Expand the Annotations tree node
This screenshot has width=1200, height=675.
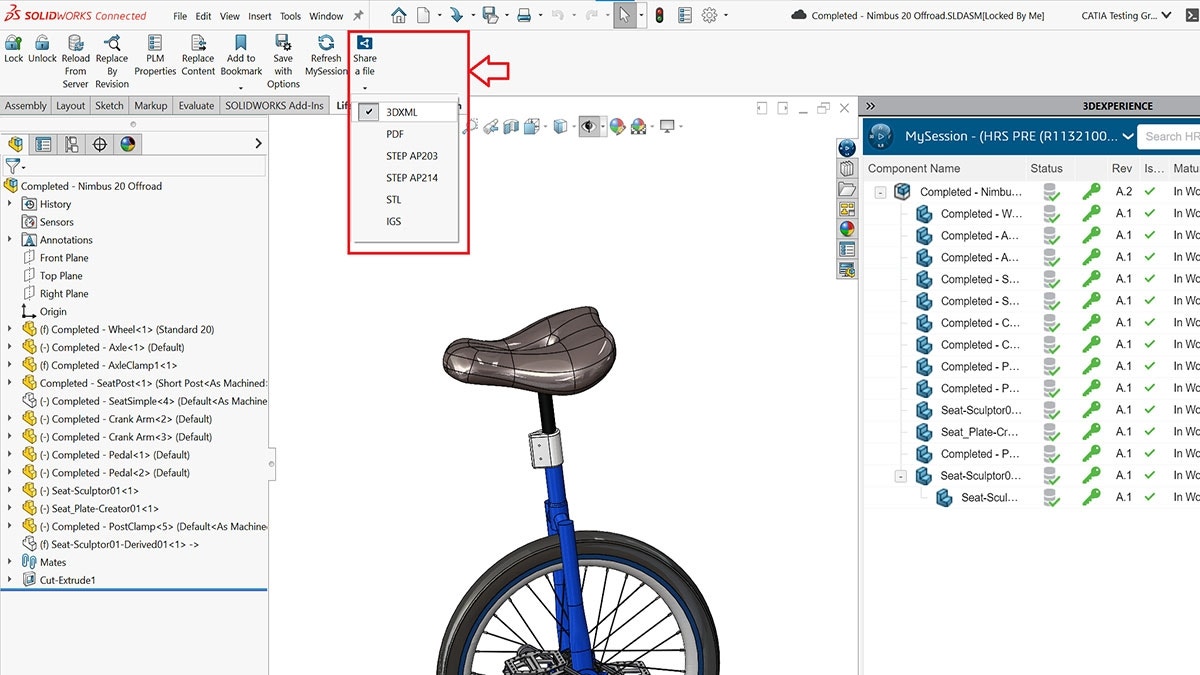tap(10, 240)
